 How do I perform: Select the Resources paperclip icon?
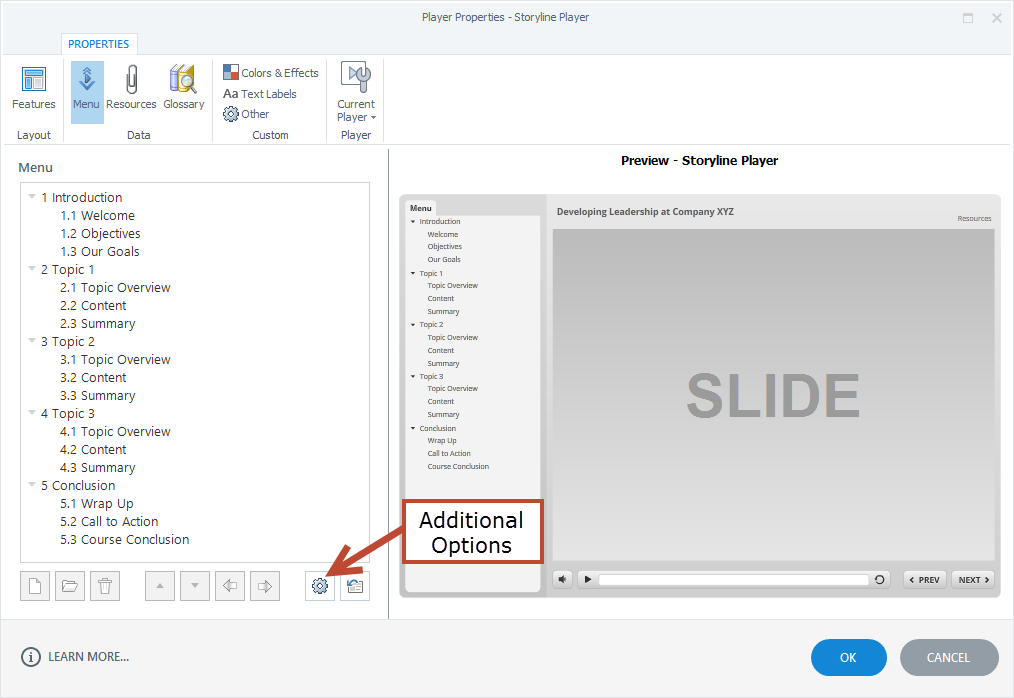click(x=131, y=88)
